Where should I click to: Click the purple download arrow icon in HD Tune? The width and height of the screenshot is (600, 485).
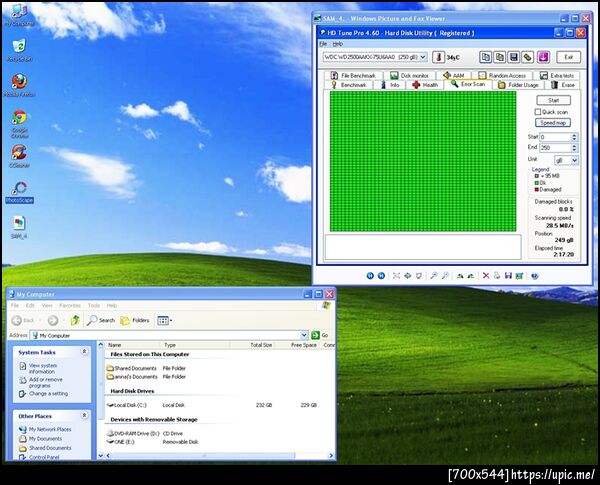543,57
